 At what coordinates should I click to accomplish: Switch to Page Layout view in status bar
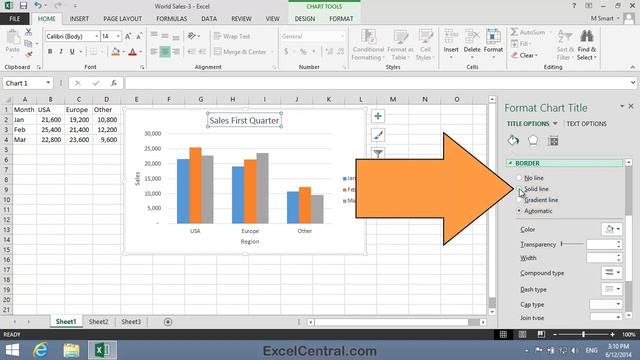(x=522, y=334)
